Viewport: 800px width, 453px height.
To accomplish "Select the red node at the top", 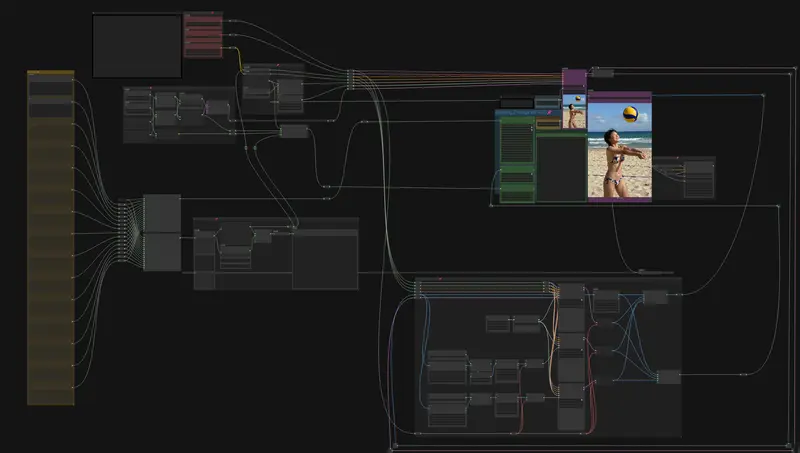I will tap(203, 35).
